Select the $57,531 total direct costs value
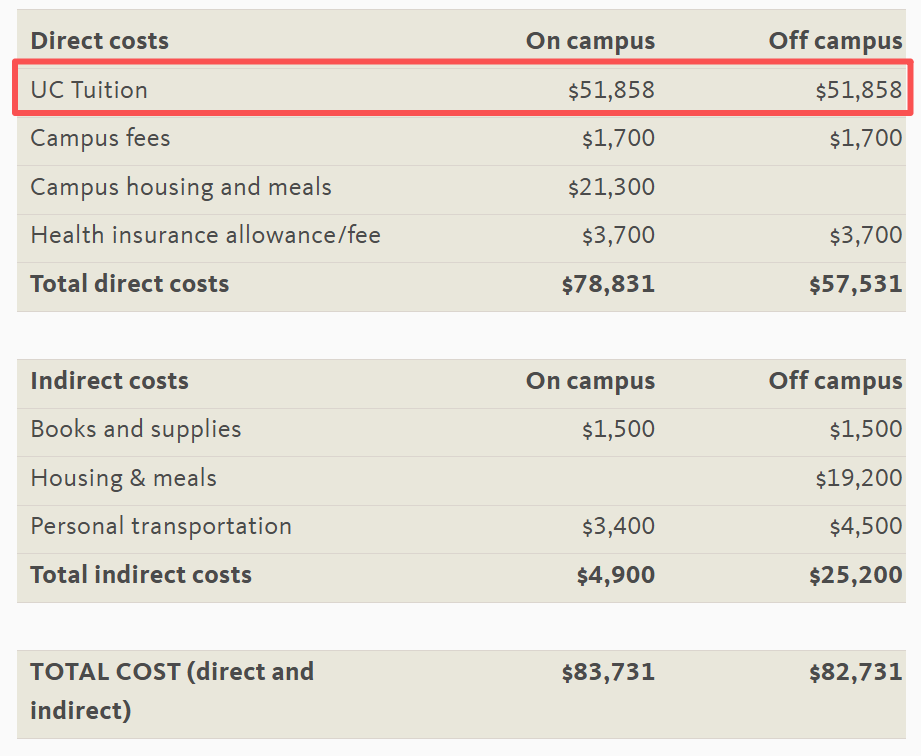921x756 pixels. click(855, 284)
